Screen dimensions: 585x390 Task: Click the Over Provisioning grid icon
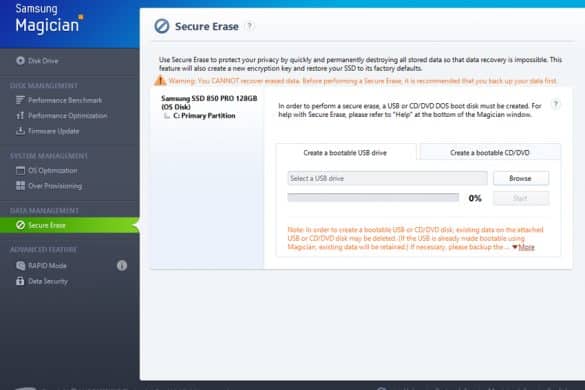(x=20, y=185)
